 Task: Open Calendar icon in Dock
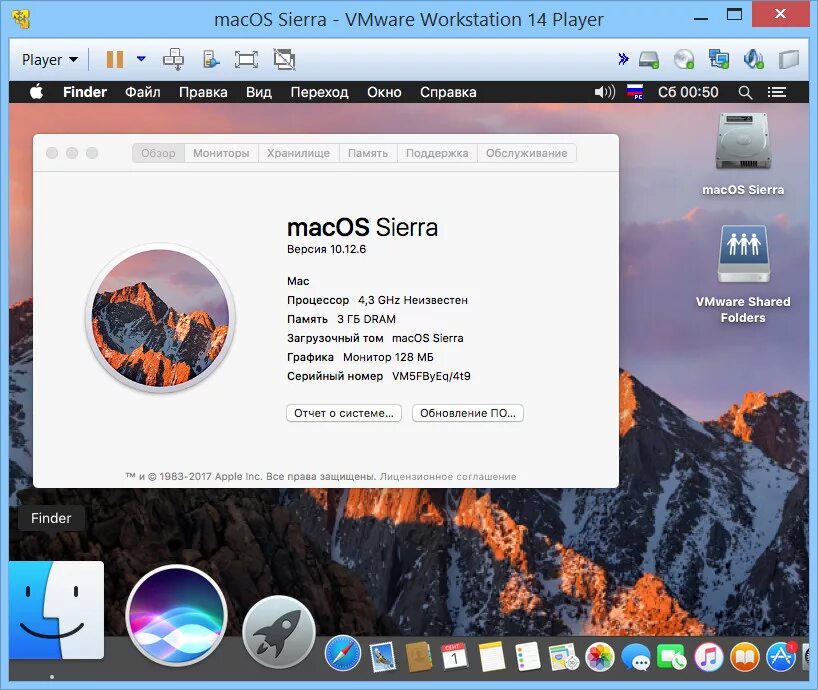(454, 656)
